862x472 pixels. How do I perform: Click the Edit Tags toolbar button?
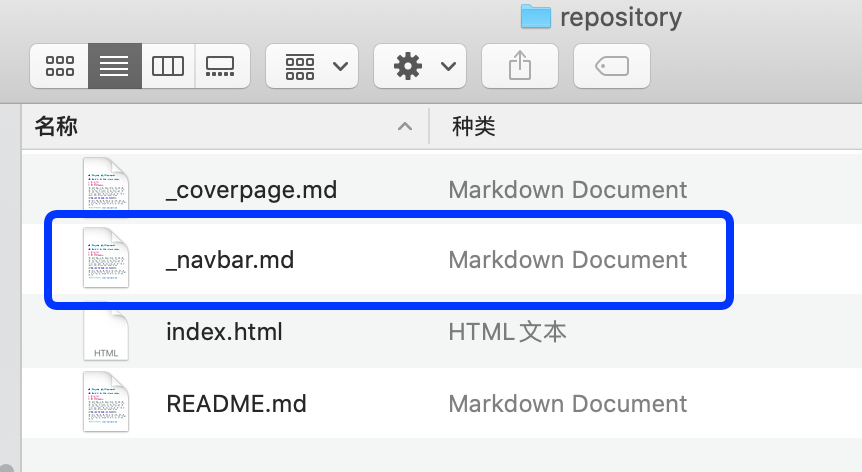(x=612, y=66)
